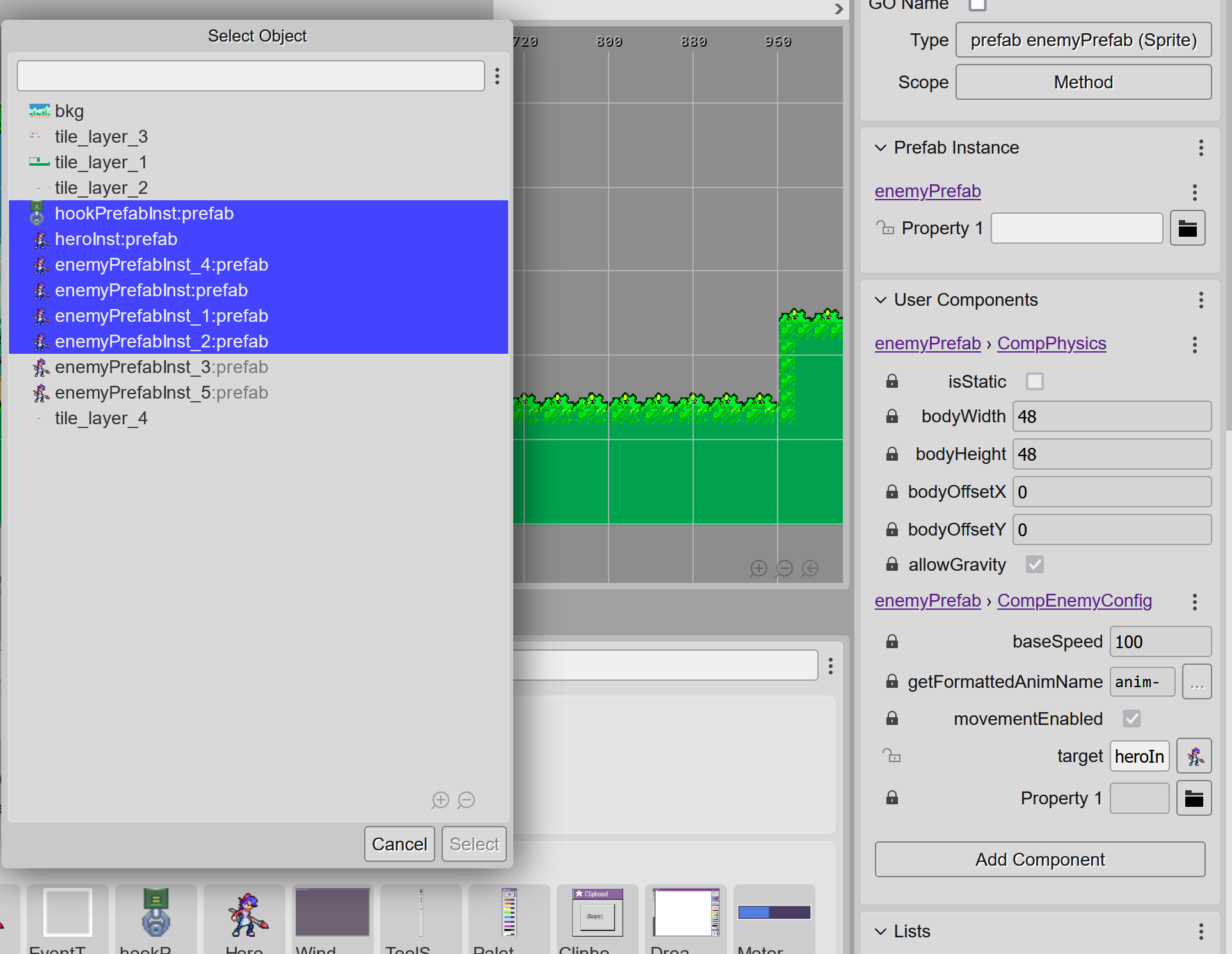
Task: Click folder icon beside Prefab Instance Property 1
Action: tap(1187, 228)
